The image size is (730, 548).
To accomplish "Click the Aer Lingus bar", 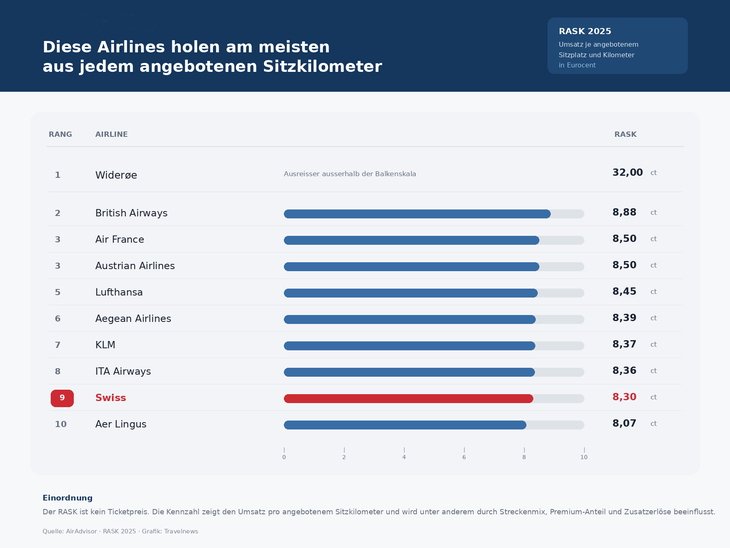I will 405,425.
